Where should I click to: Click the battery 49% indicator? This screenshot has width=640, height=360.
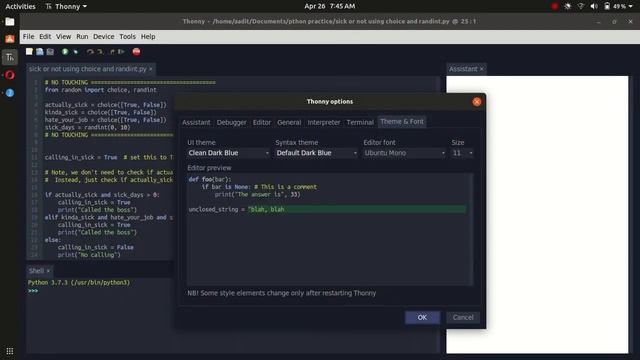615,7
